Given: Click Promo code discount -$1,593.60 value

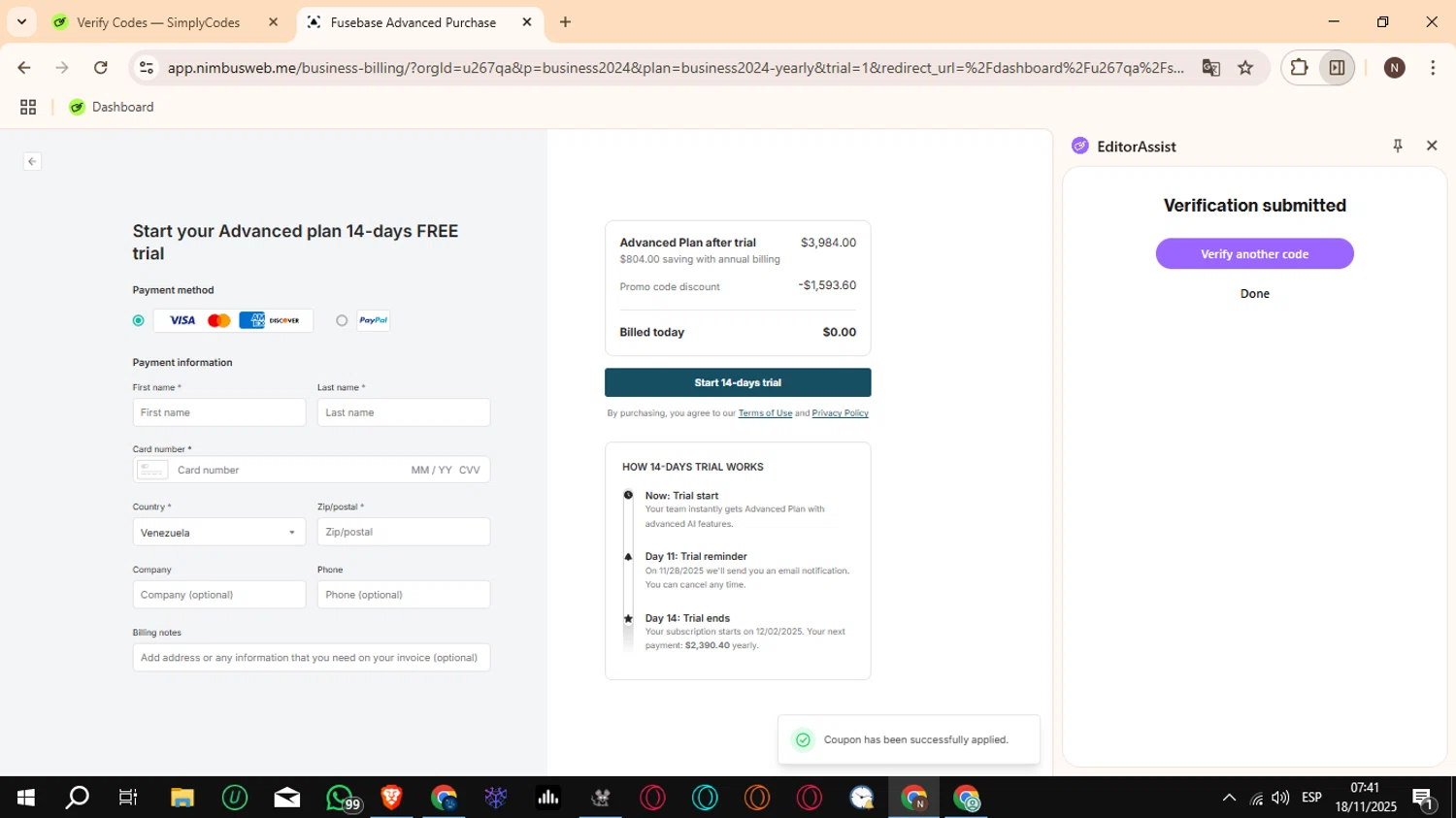Looking at the screenshot, I should click(827, 285).
